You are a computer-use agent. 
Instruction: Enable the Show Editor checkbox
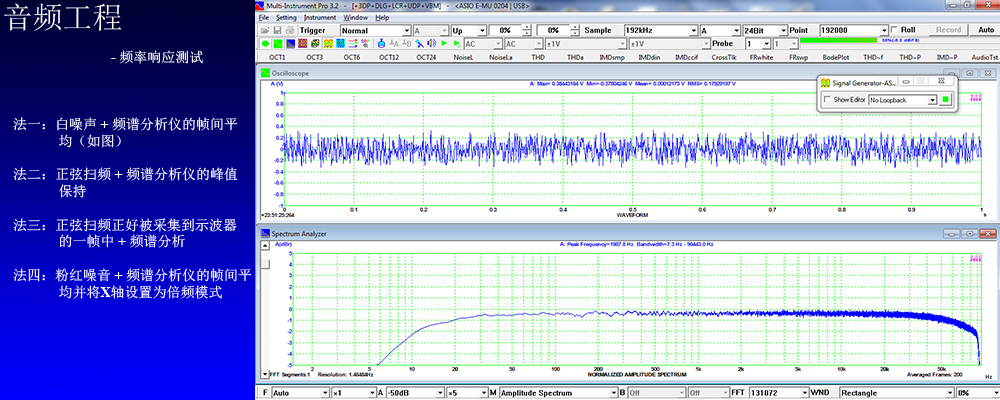[827, 100]
